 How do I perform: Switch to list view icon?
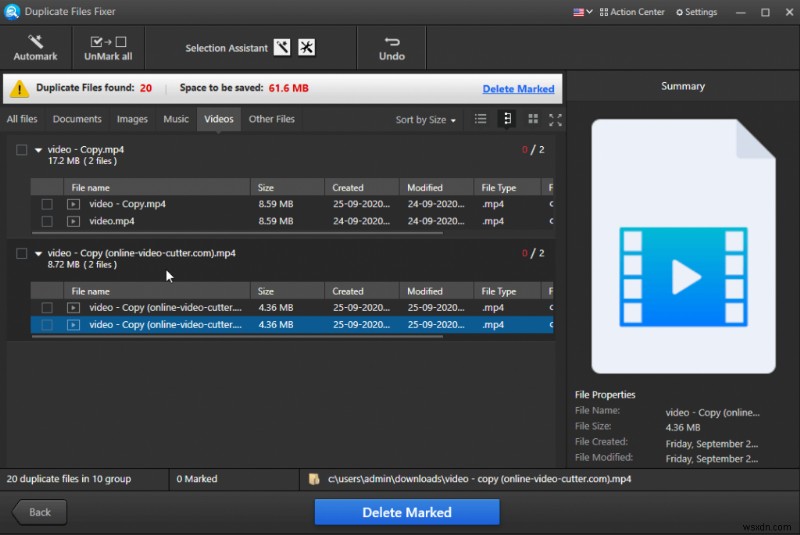point(481,119)
